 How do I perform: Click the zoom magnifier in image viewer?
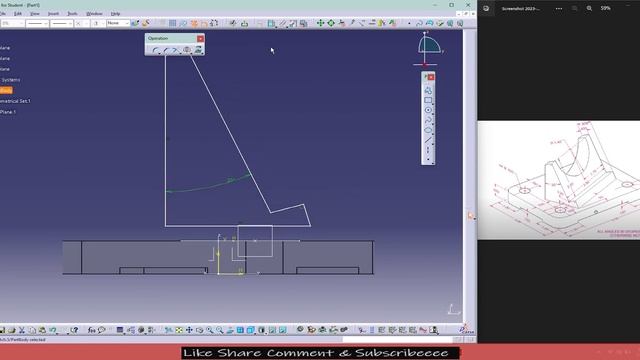click(589, 8)
